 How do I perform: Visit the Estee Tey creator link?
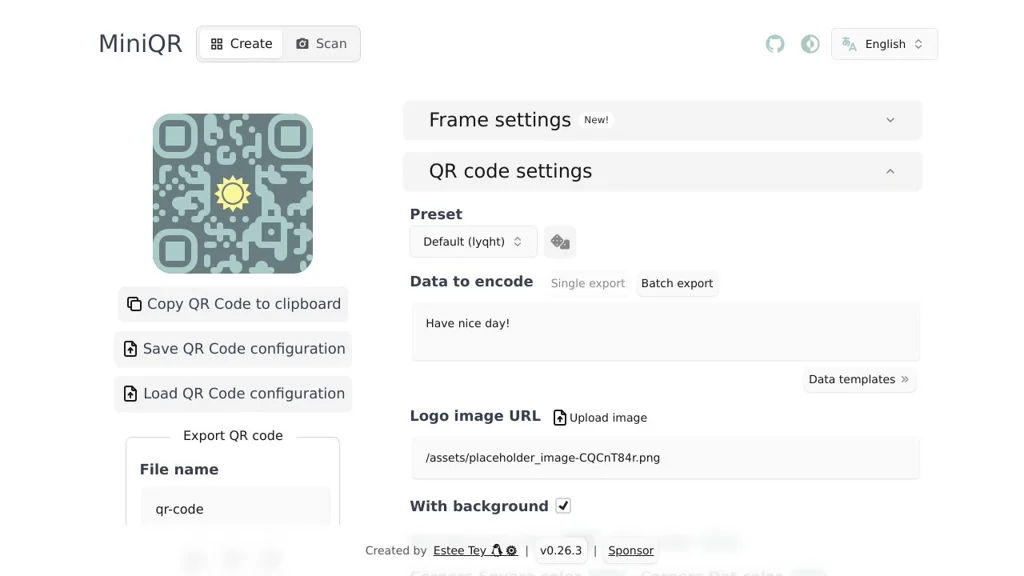[460, 551]
